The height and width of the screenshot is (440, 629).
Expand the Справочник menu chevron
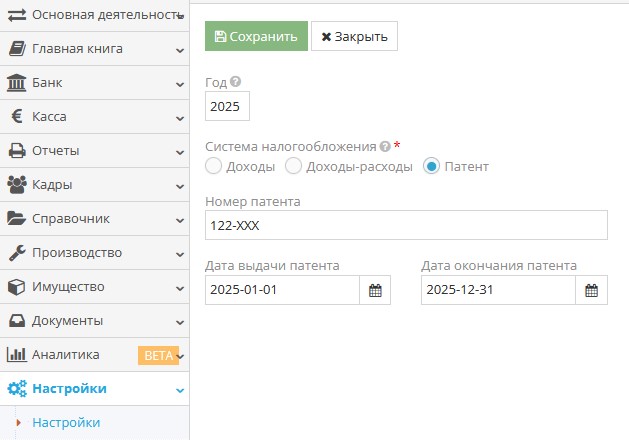click(x=180, y=221)
